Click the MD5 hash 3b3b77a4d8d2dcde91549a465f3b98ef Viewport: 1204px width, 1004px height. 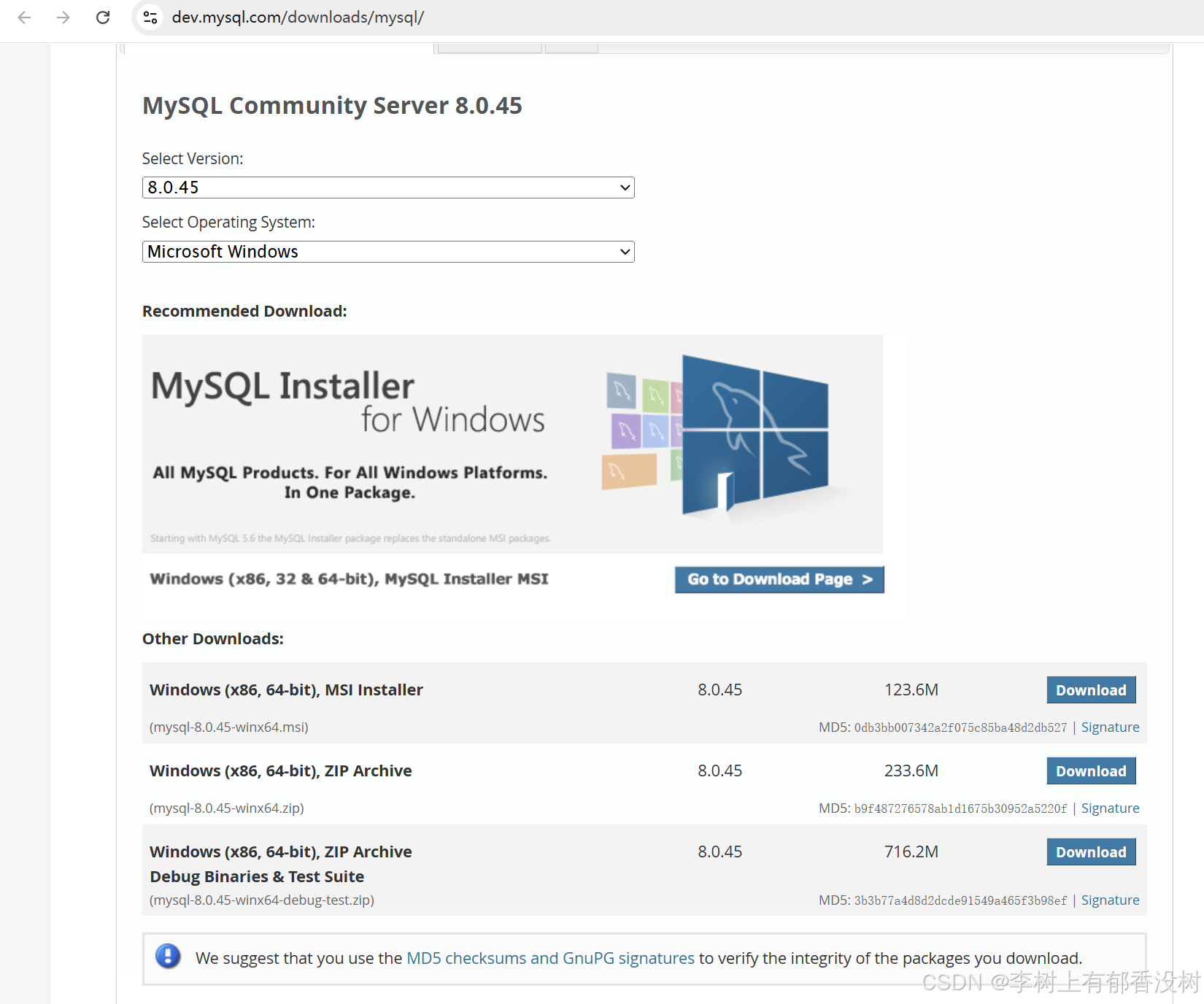960,900
